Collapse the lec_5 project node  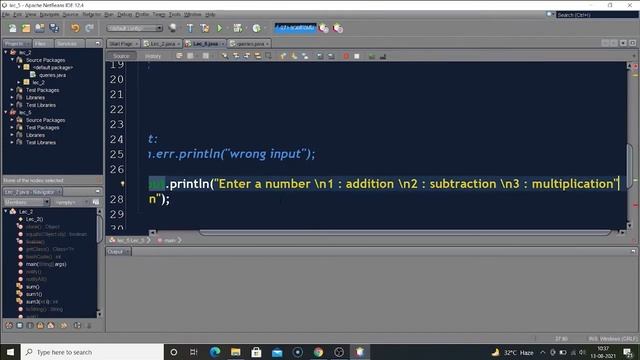(x=6, y=112)
